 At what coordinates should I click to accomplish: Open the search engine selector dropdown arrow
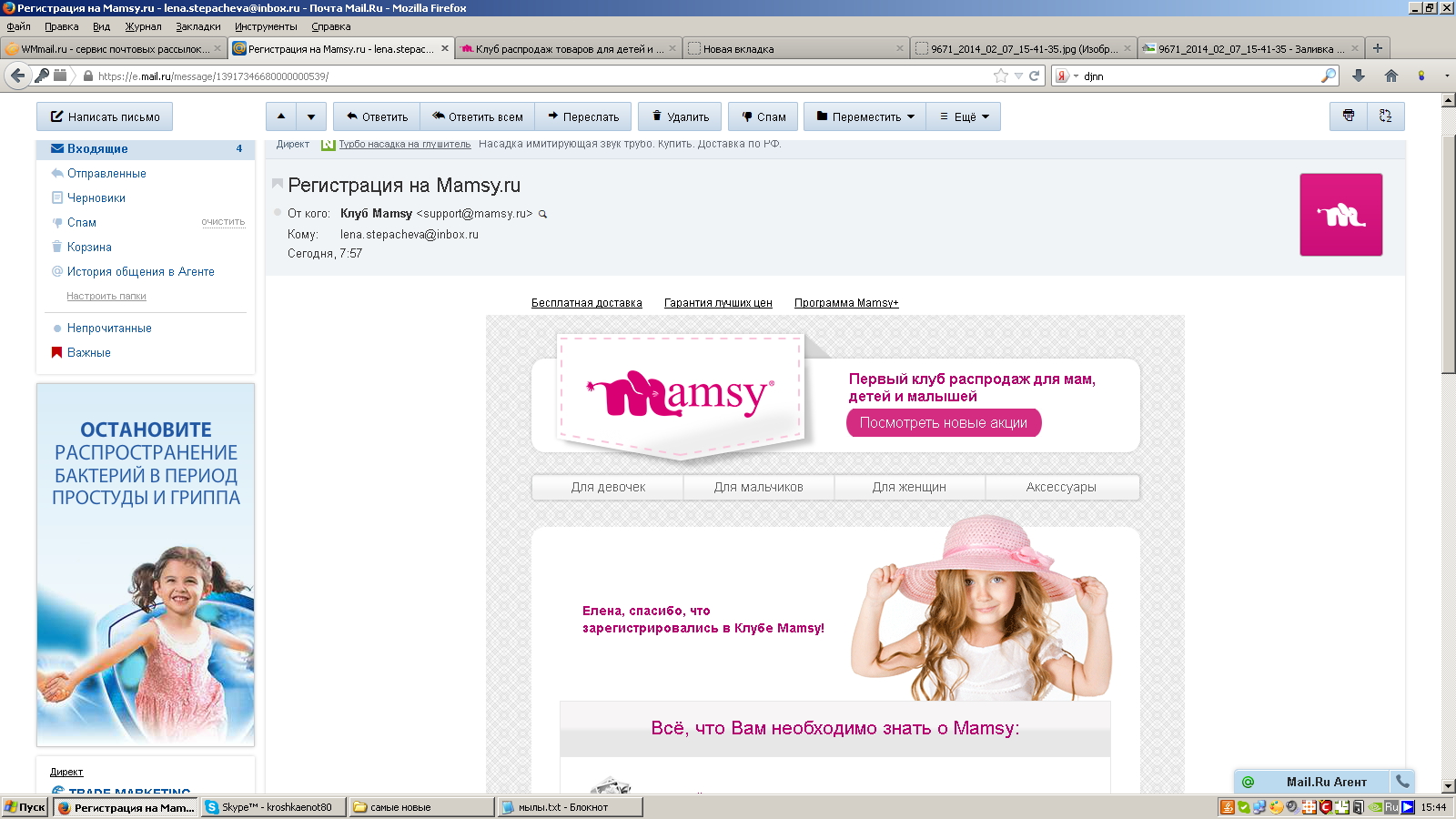(x=1076, y=76)
